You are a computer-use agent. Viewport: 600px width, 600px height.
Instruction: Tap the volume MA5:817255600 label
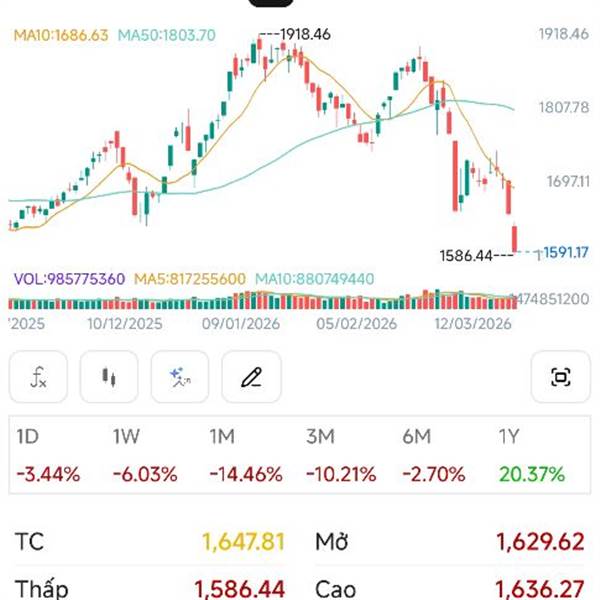189,279
